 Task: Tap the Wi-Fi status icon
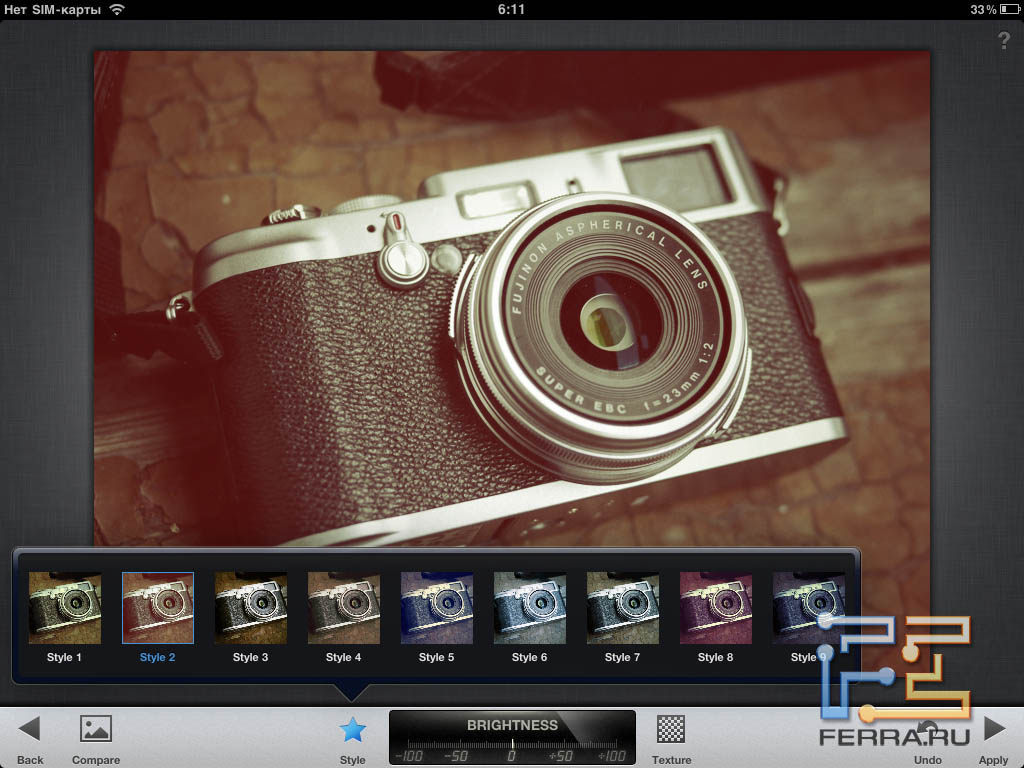pos(117,9)
